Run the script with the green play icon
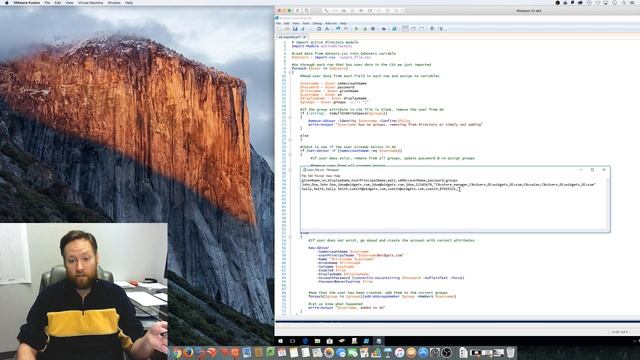Viewport: 640px width, 360px height. pos(356,29)
